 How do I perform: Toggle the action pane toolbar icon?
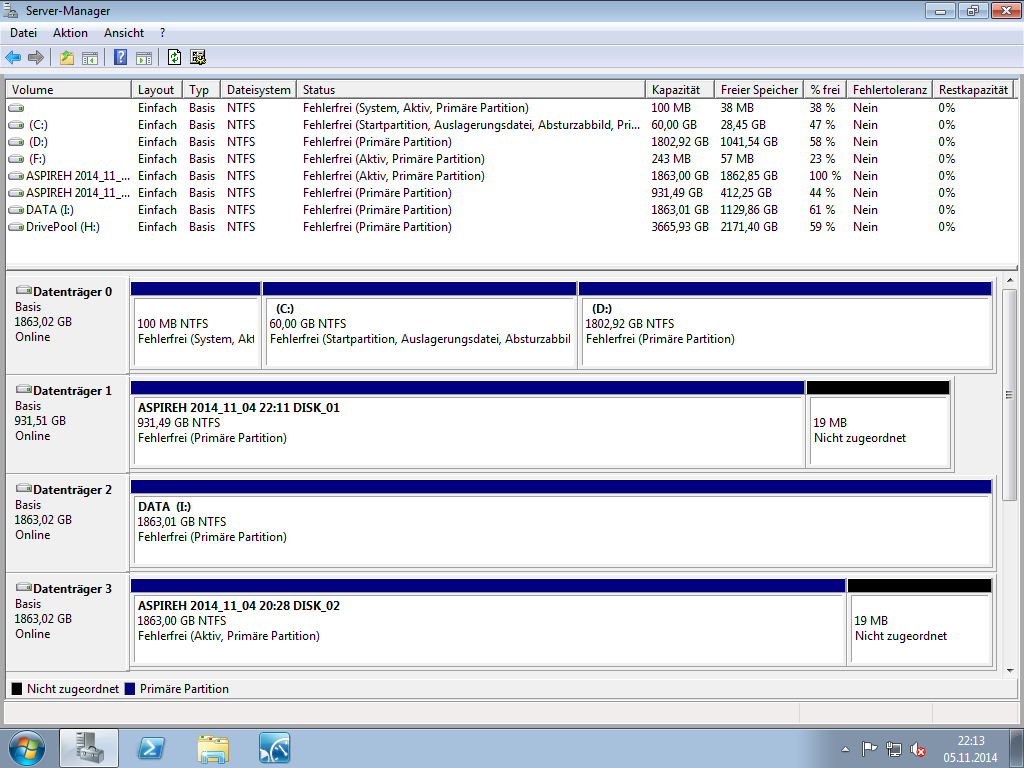coord(144,57)
